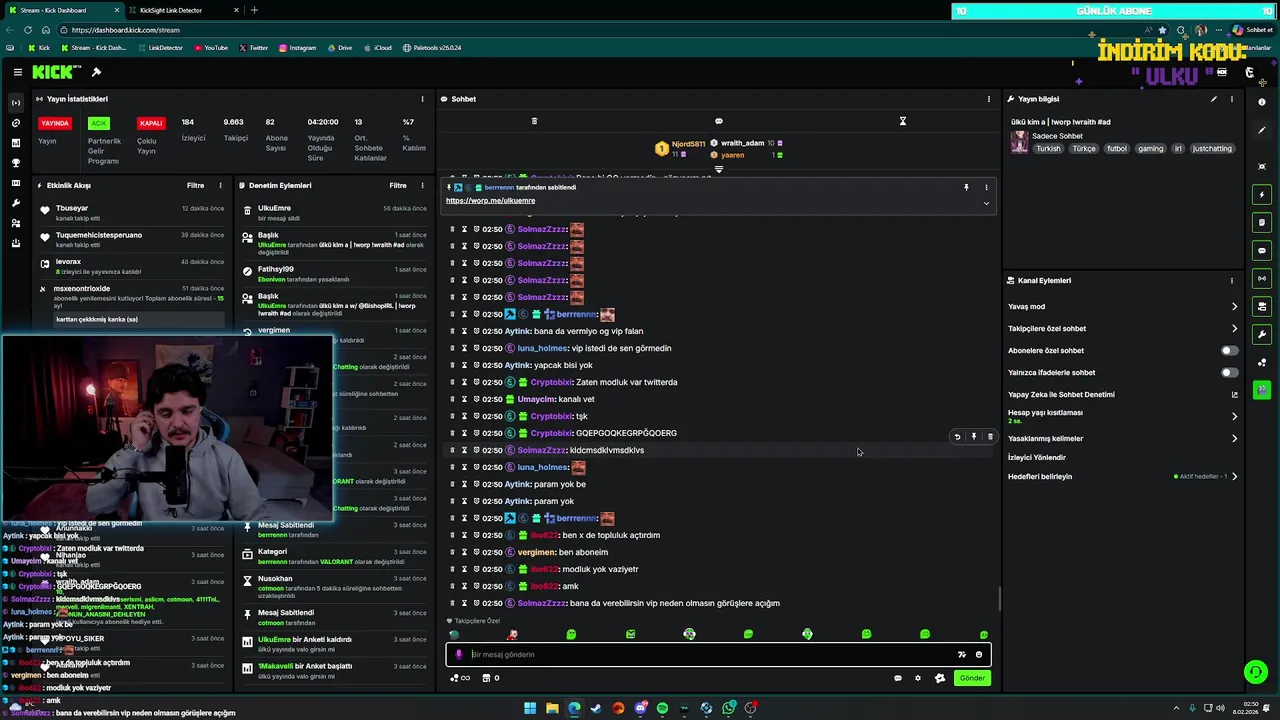1280x720 pixels.
Task: Open the link icon in left sidebar
Action: coord(15,123)
